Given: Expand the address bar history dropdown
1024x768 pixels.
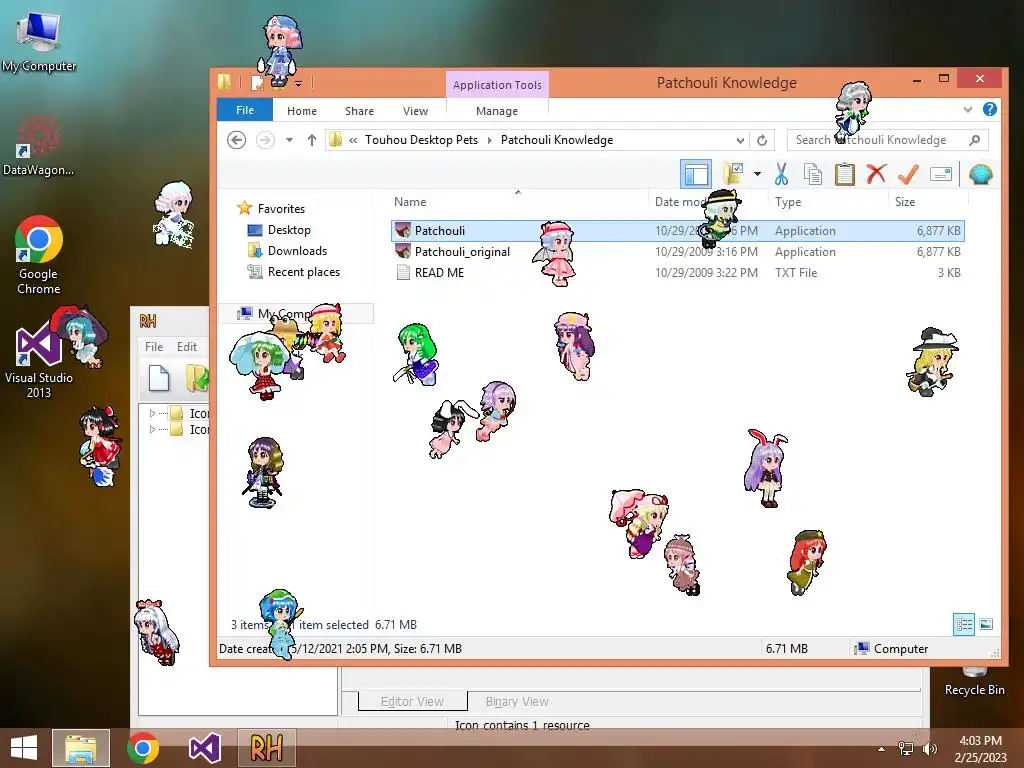Looking at the screenshot, I should pos(740,140).
